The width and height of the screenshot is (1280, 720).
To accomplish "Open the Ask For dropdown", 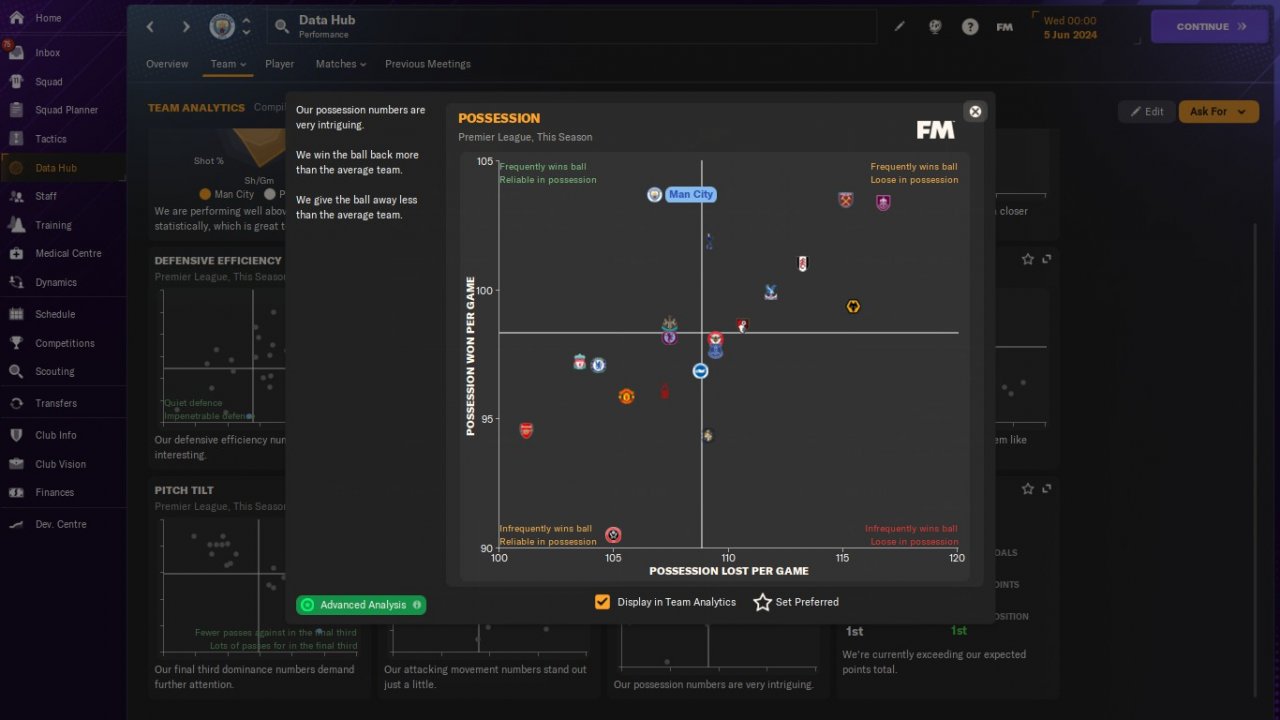I will [1218, 111].
